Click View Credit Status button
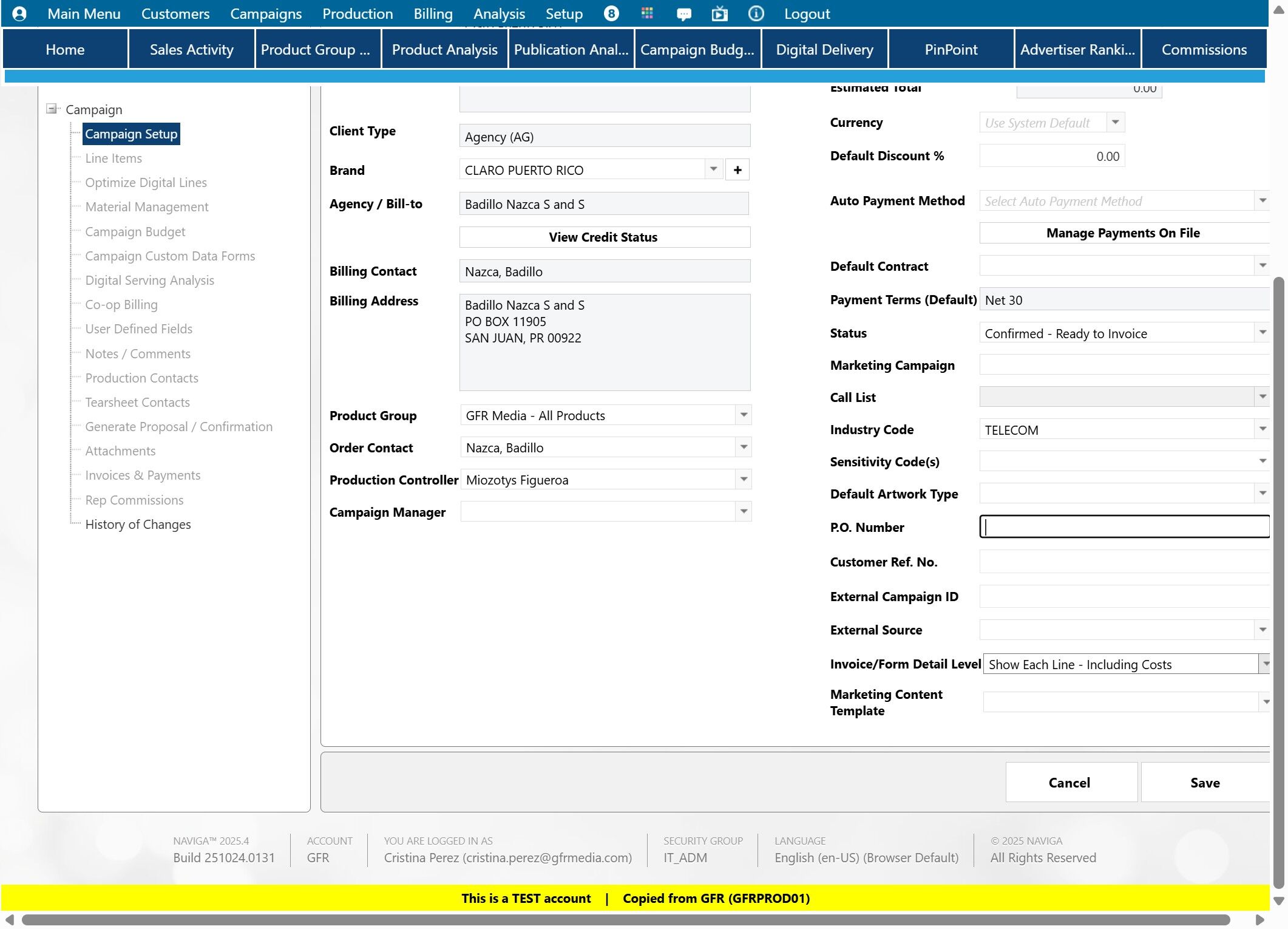 coord(604,237)
